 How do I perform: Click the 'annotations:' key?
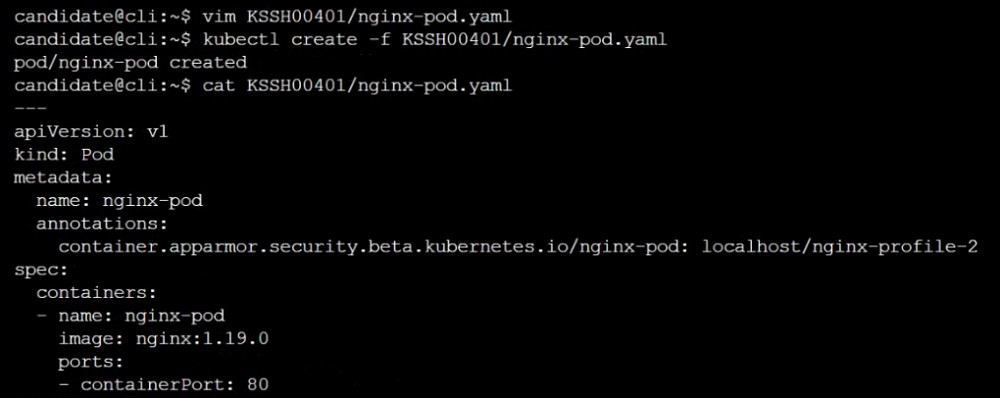102,224
